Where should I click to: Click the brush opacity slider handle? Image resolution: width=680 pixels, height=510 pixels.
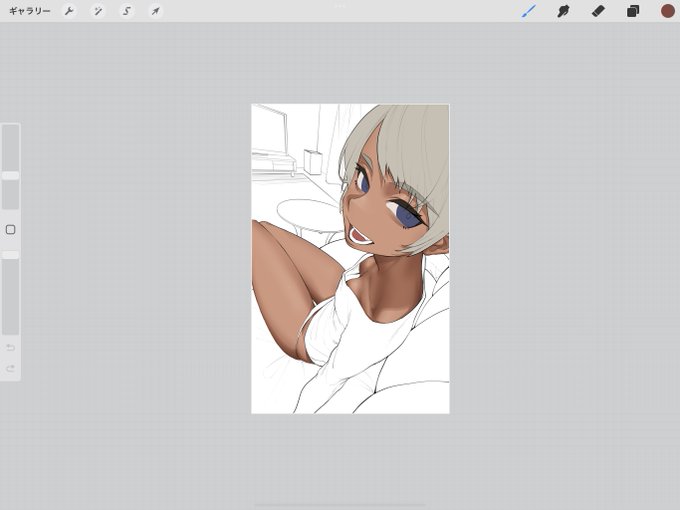tap(10, 255)
